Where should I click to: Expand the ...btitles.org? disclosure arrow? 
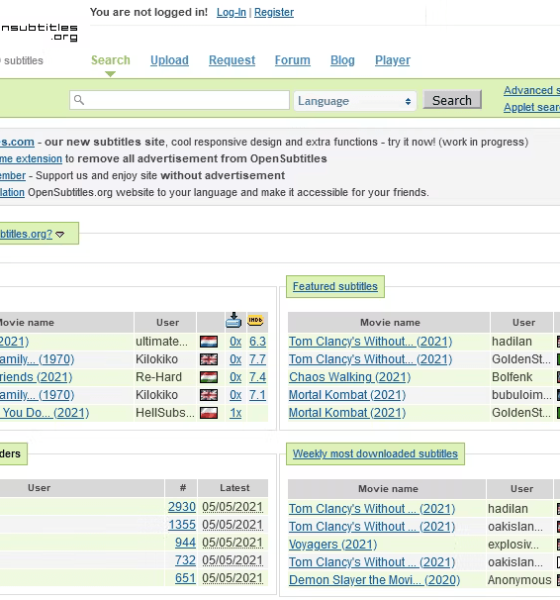(60, 234)
